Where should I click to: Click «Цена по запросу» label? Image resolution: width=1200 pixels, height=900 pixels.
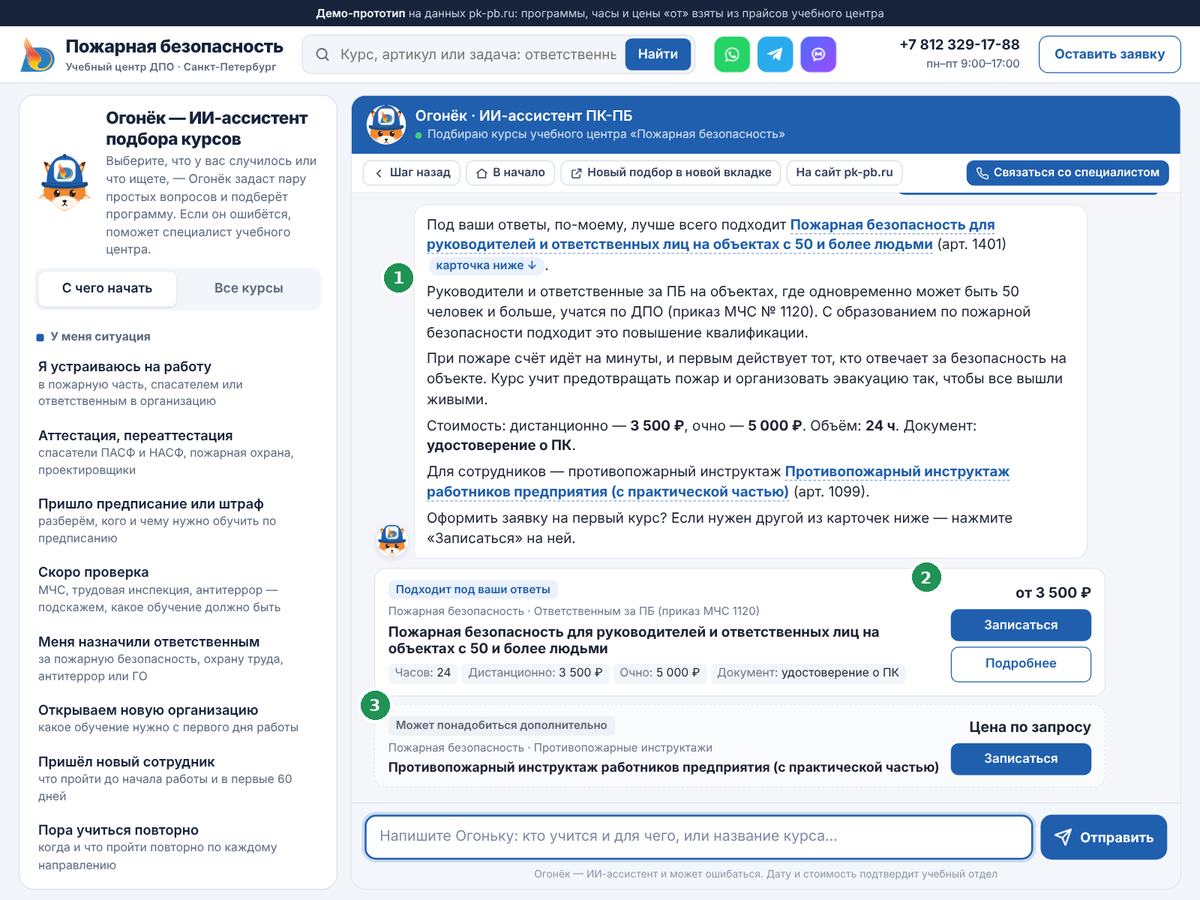[1030, 727]
